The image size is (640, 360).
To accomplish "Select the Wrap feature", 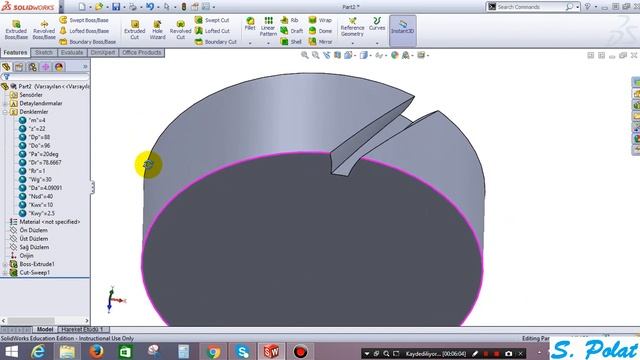I will (x=320, y=20).
